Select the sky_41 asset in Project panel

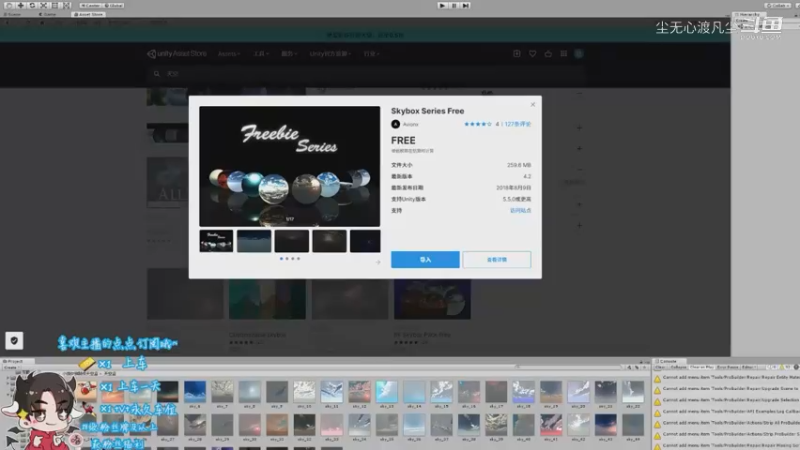tap(551, 428)
